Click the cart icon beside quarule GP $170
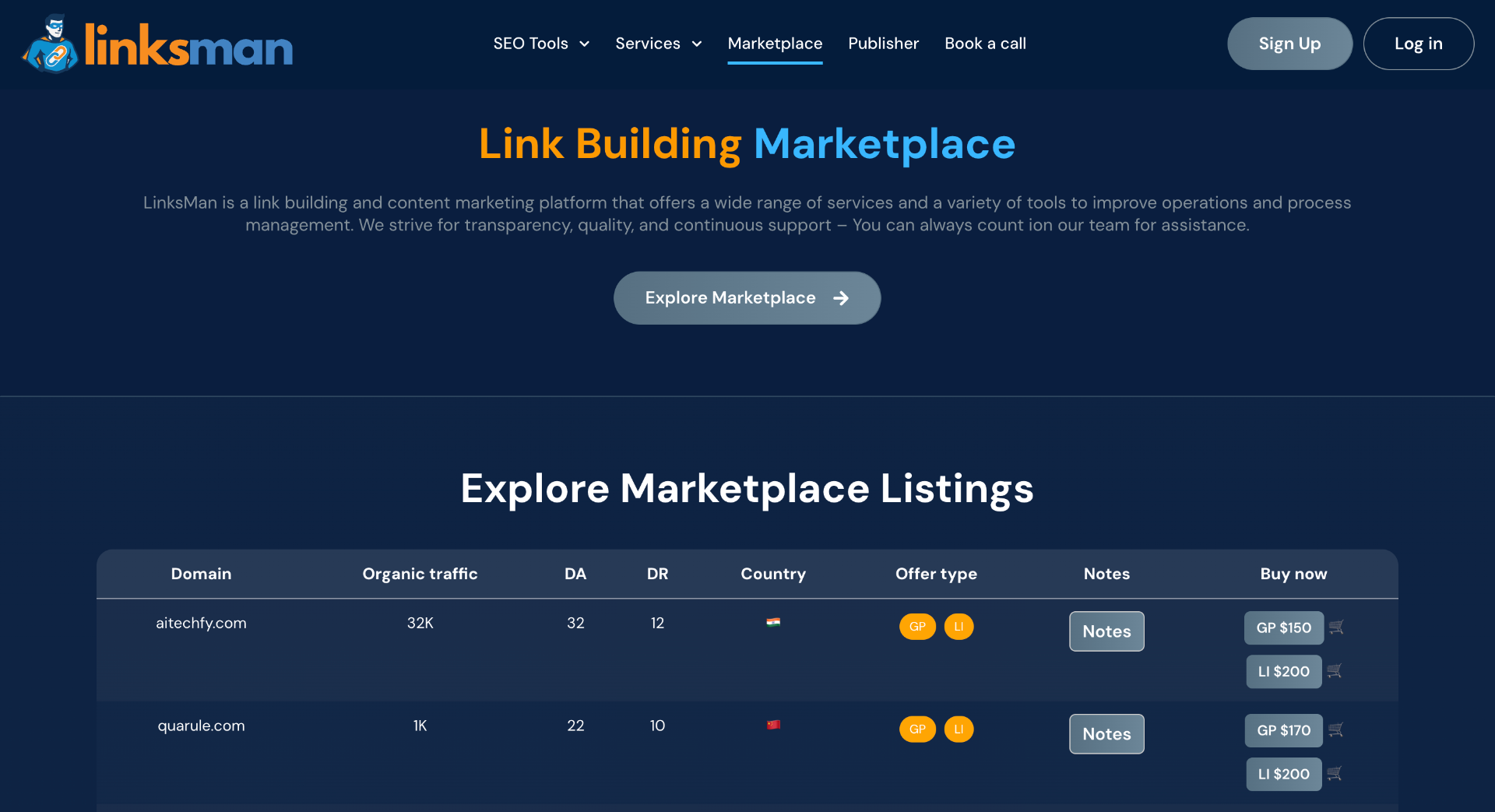Viewport: 1495px width, 812px height. pos(1336,729)
